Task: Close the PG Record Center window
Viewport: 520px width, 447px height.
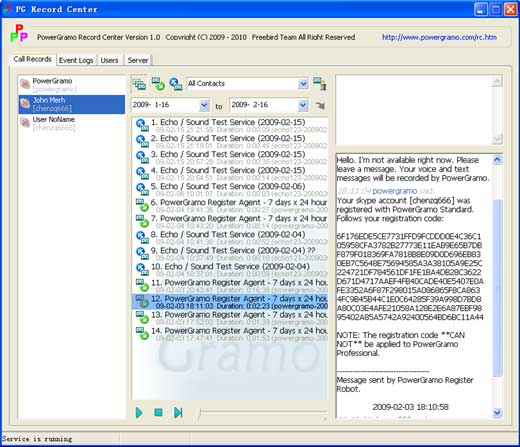Action: tap(510, 9)
